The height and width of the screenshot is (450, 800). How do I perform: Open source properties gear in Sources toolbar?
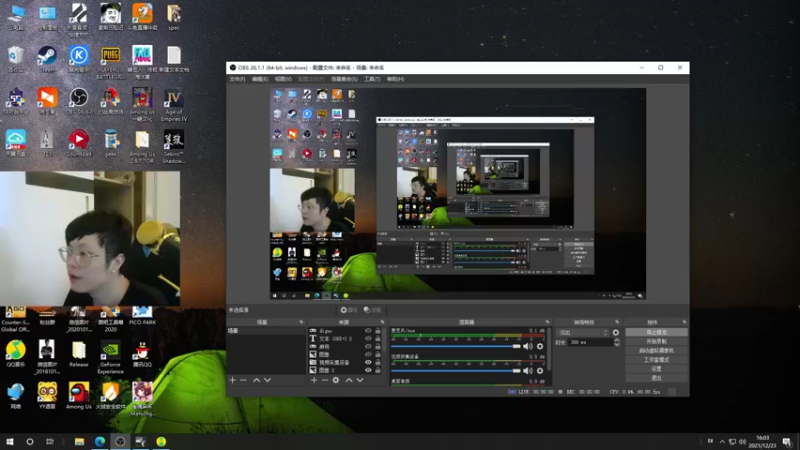pos(336,380)
